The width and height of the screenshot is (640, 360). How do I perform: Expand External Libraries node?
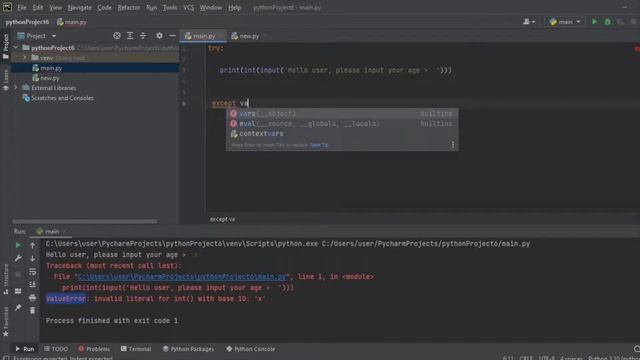[16, 87]
